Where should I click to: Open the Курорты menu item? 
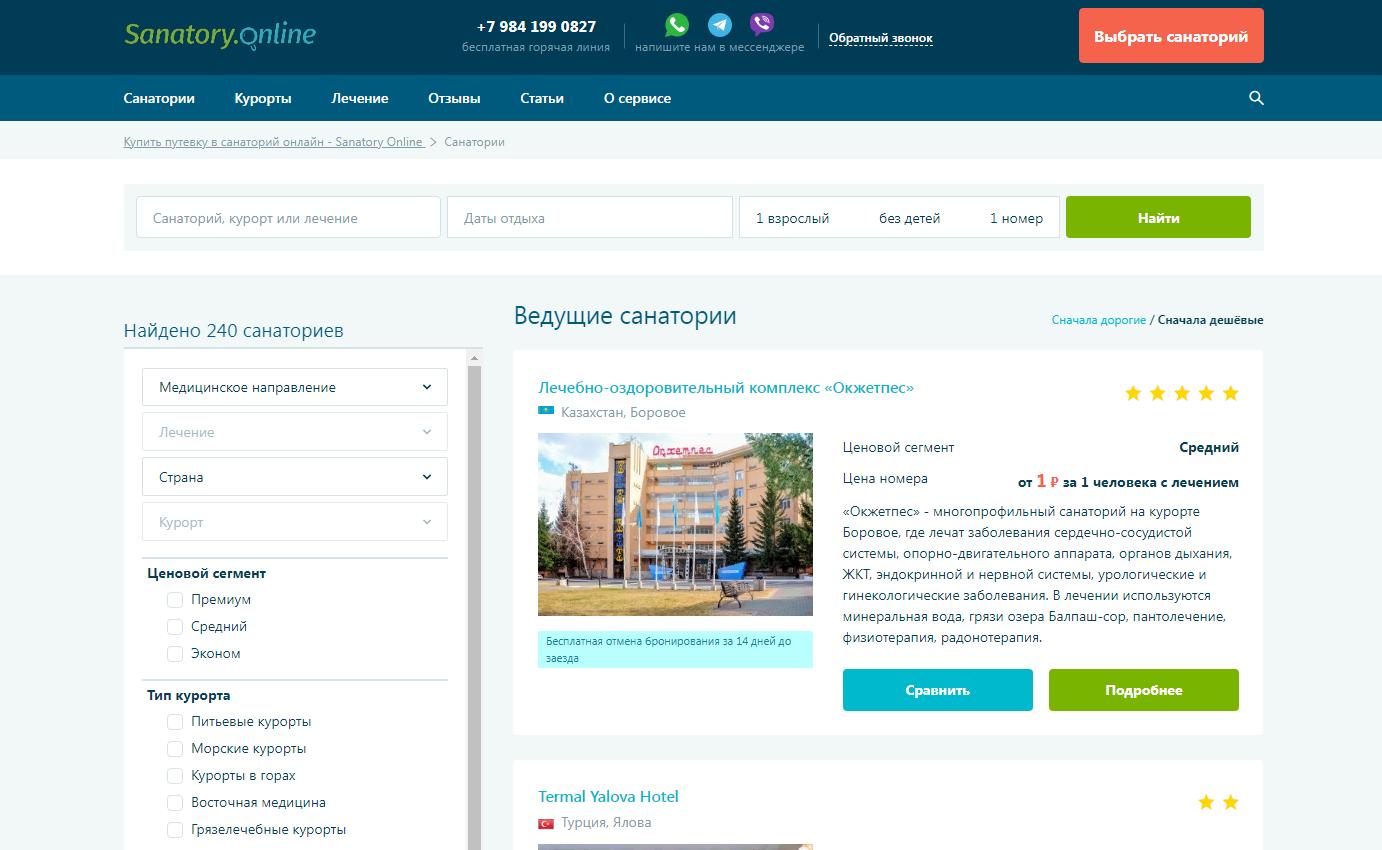(x=263, y=98)
